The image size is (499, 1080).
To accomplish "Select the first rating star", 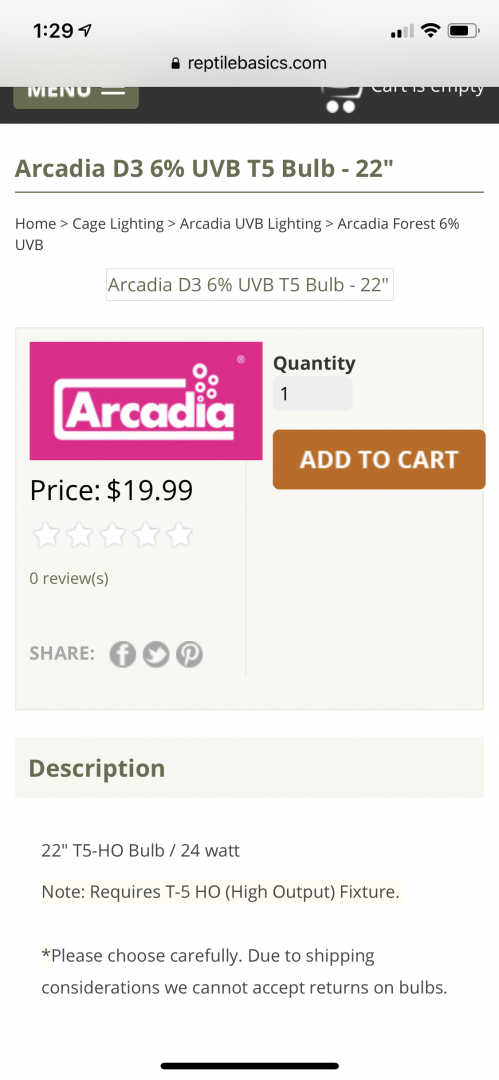I will 46,534.
